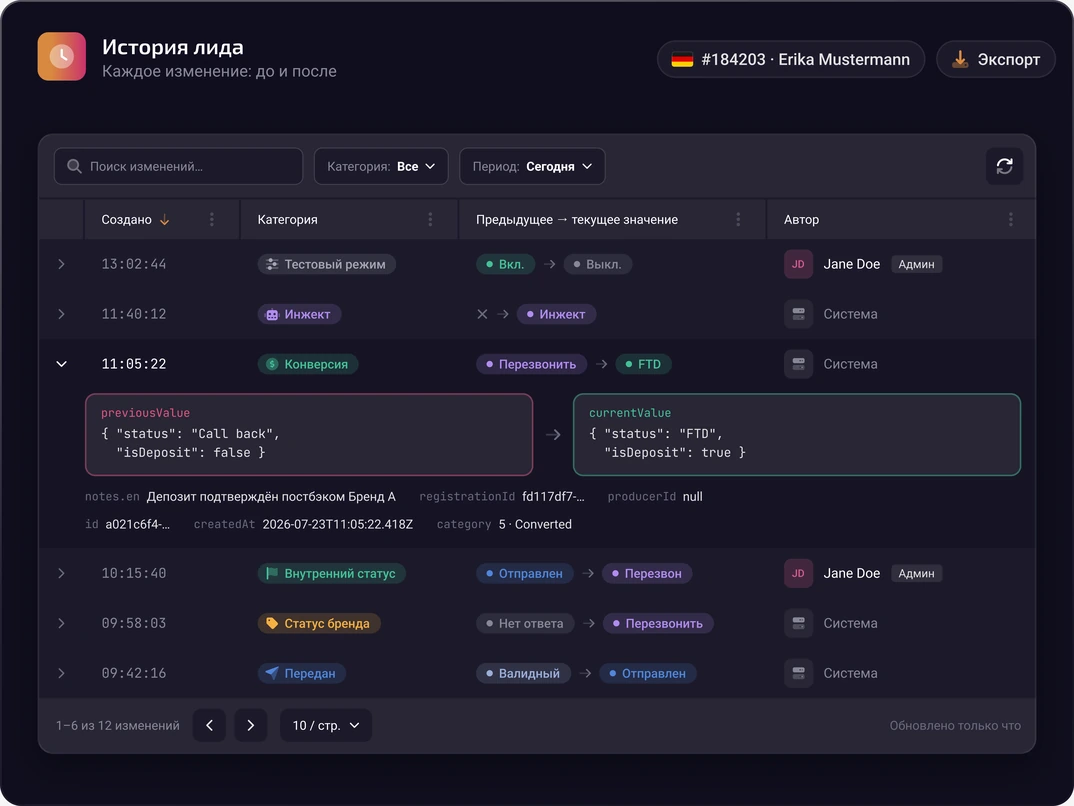Screen dimensions: 1074x806
Task: Click the download icon in Экспорт
Action: (x=960, y=60)
